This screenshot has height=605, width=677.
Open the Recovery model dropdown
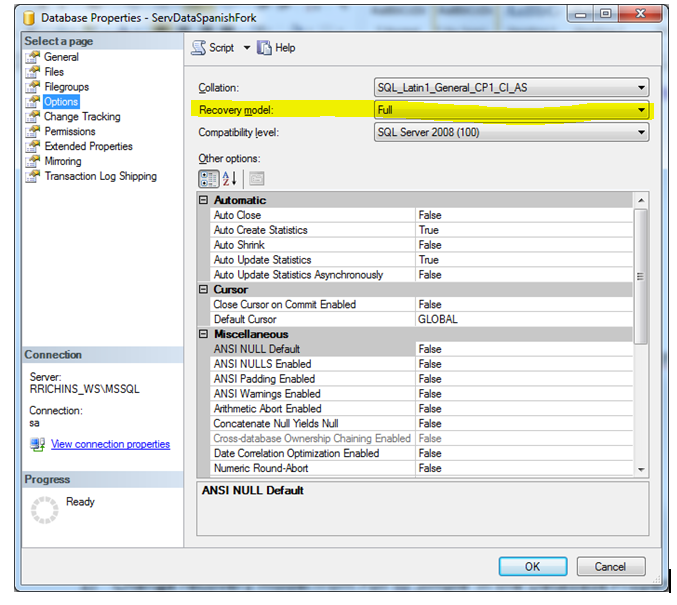[x=511, y=110]
